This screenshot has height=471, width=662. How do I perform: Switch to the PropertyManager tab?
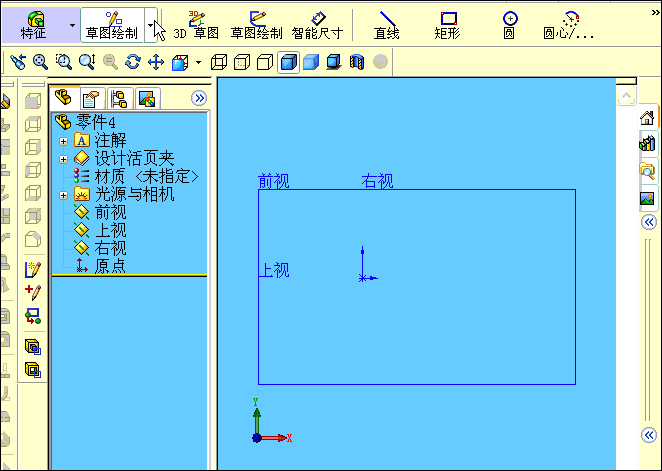[x=92, y=99]
